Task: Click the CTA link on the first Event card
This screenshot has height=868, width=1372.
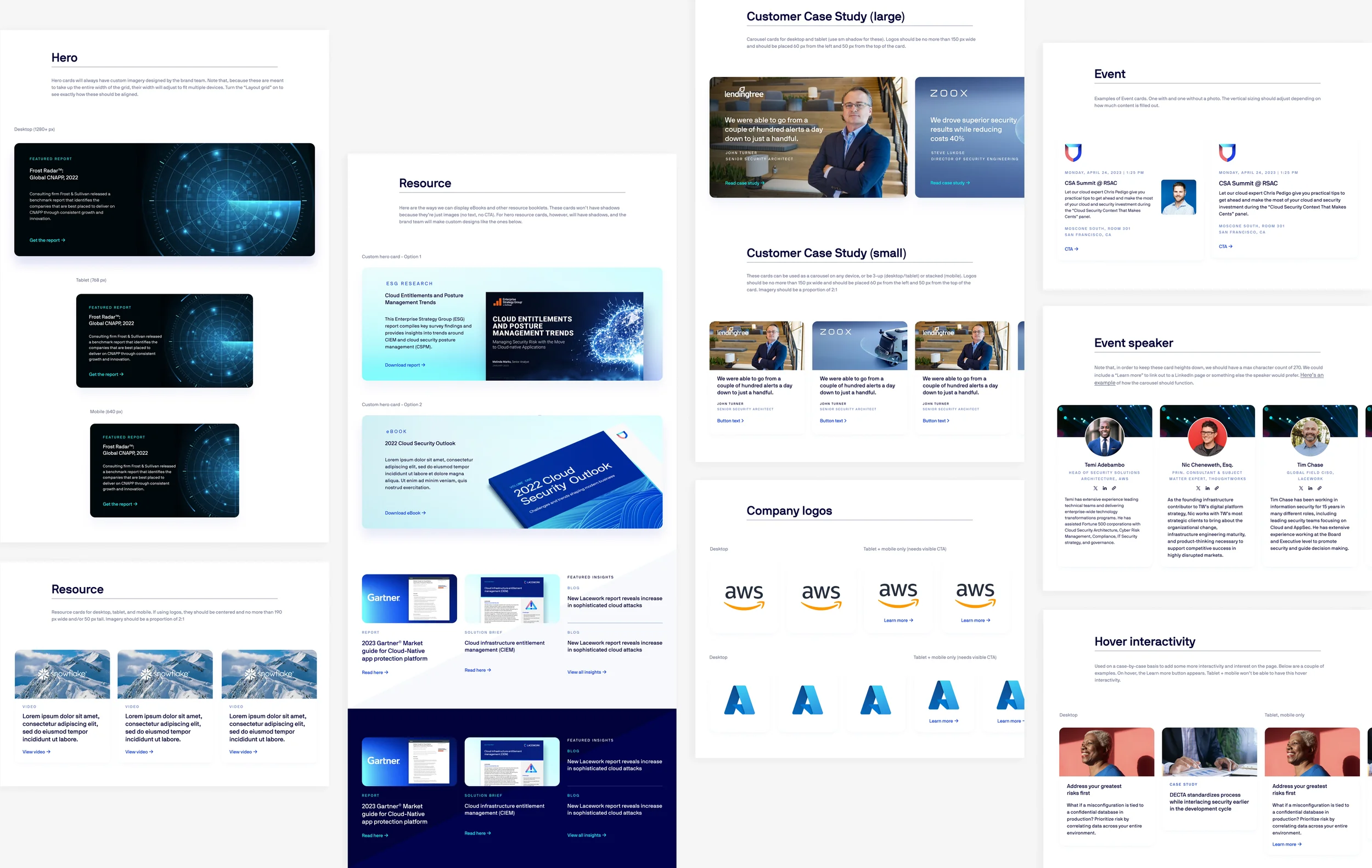Action: (1071, 249)
